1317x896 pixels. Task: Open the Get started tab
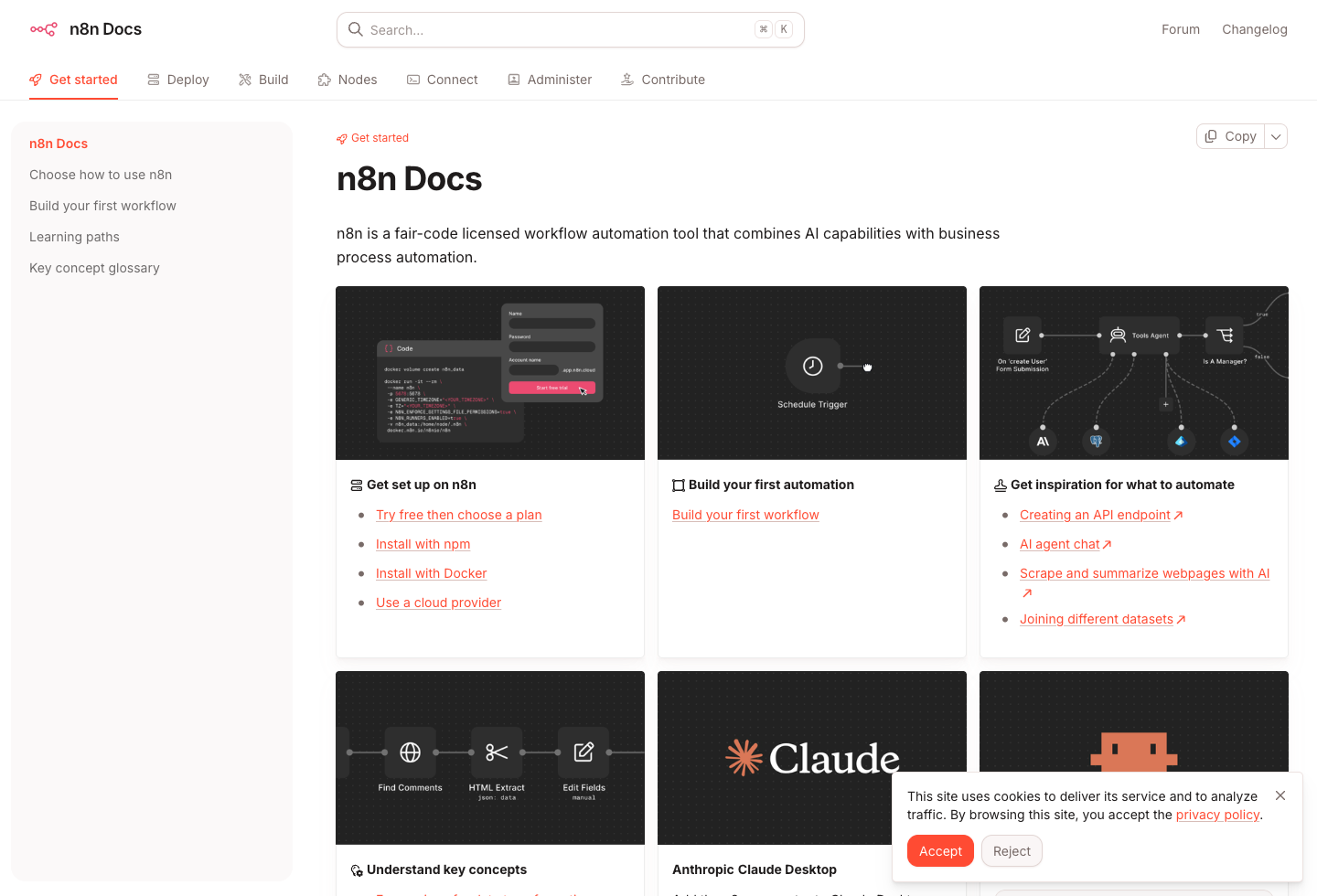[x=73, y=80]
